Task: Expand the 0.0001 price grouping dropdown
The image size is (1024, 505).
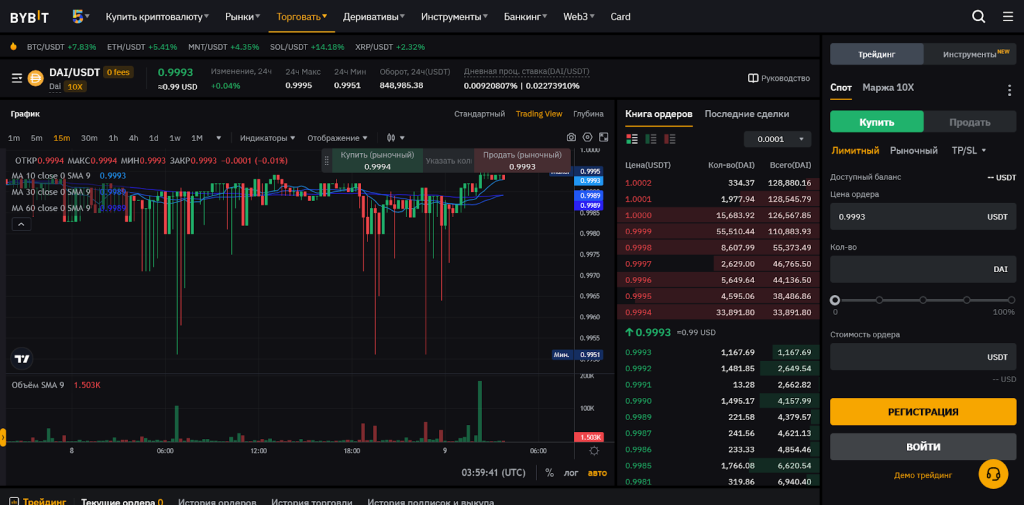Action: tap(778, 139)
